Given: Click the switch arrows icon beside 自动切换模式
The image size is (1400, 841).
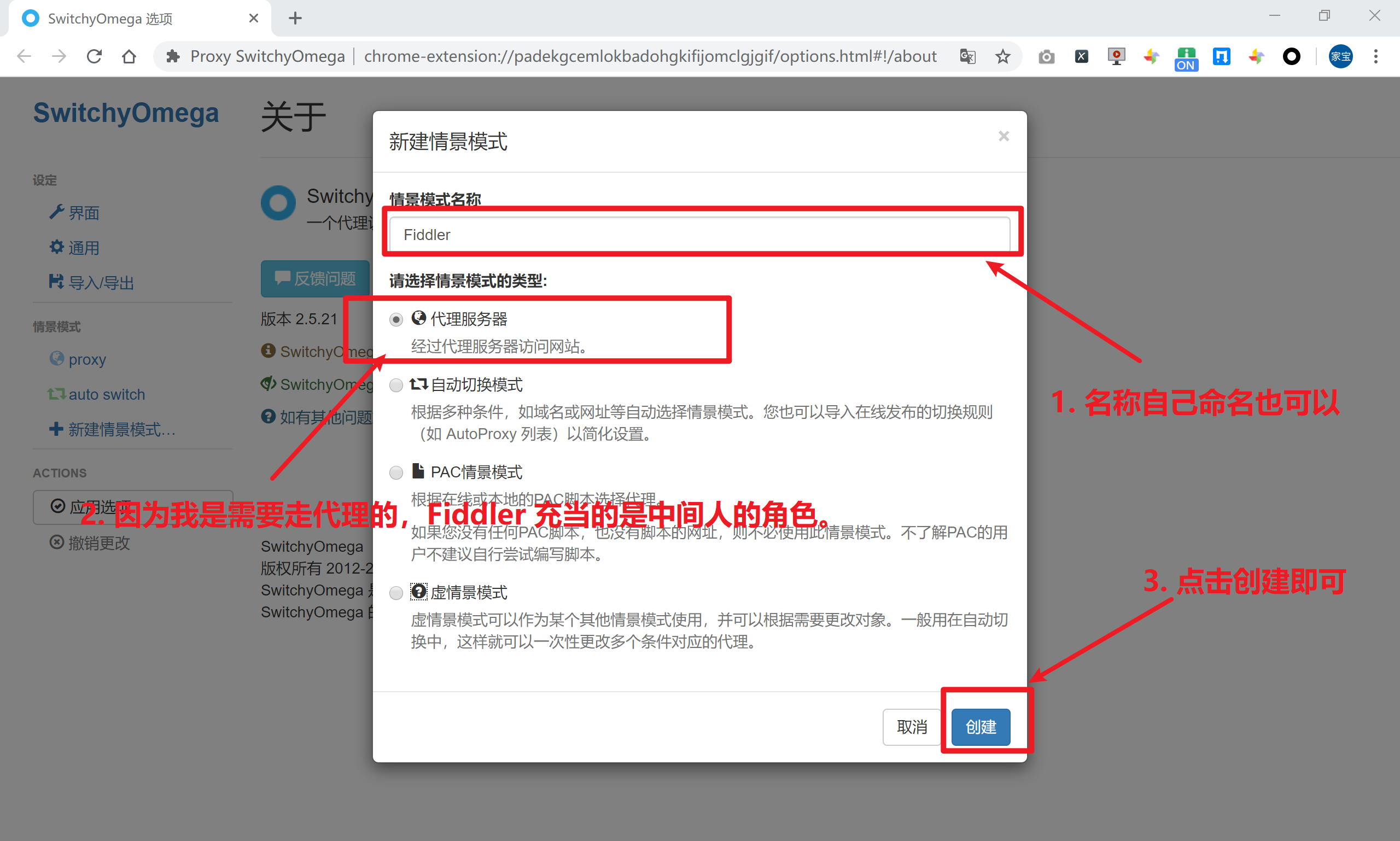Looking at the screenshot, I should pos(418,384).
